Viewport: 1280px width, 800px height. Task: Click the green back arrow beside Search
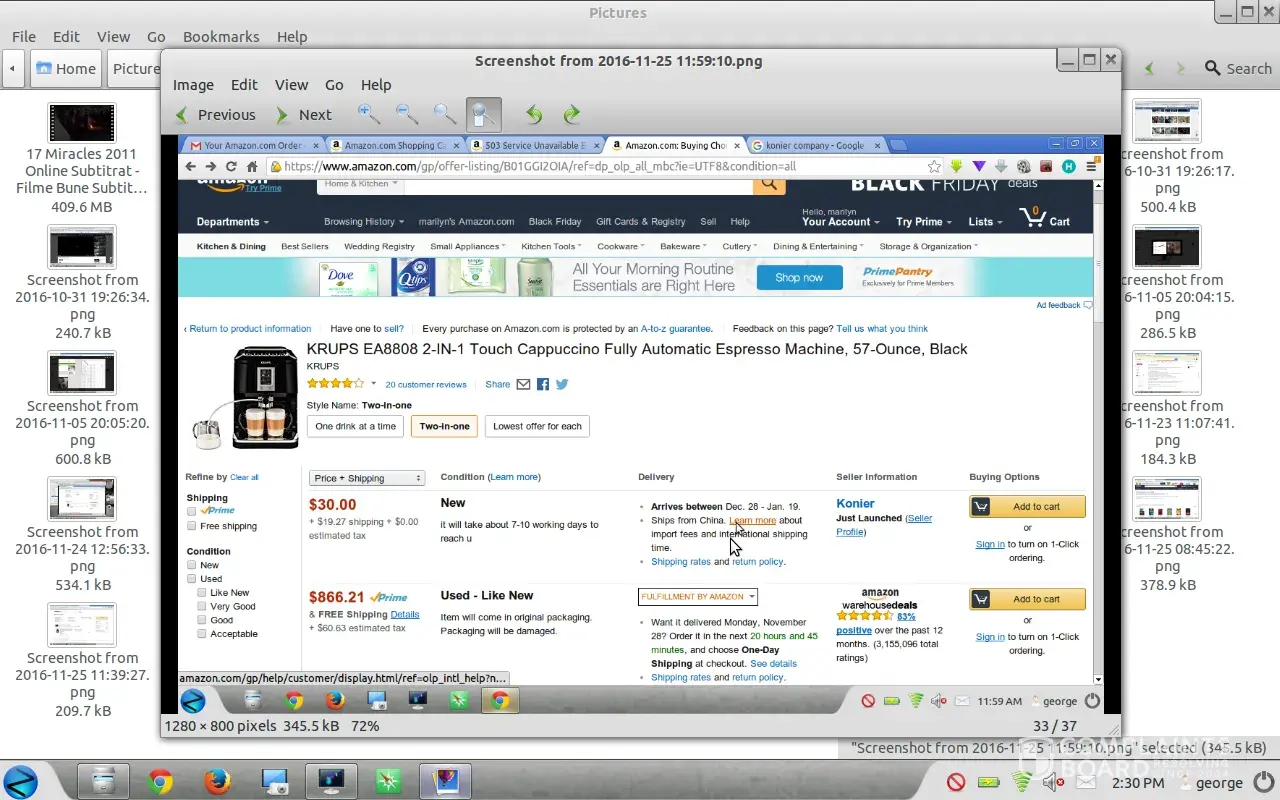pos(1150,69)
